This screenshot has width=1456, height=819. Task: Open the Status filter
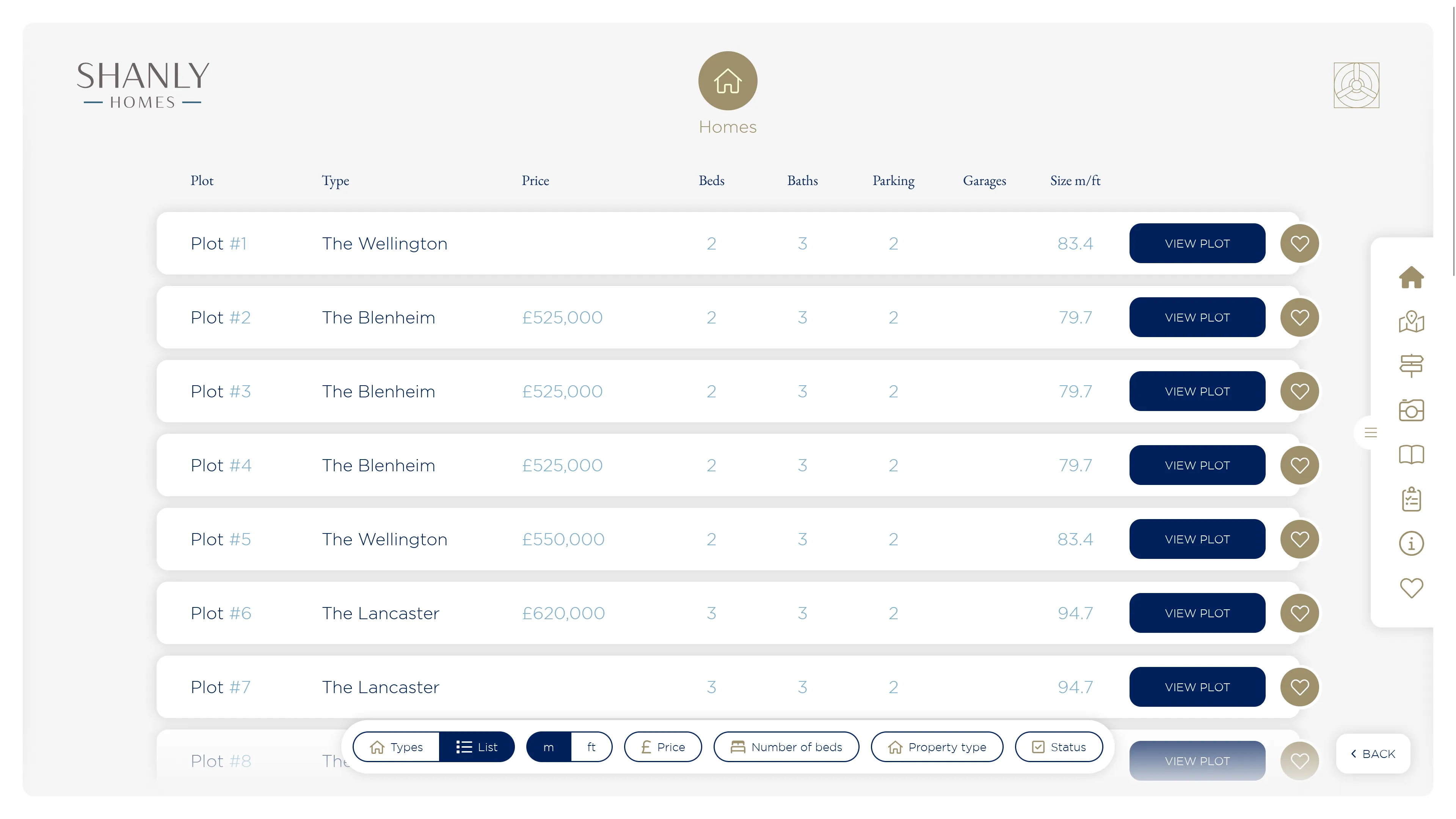point(1059,747)
